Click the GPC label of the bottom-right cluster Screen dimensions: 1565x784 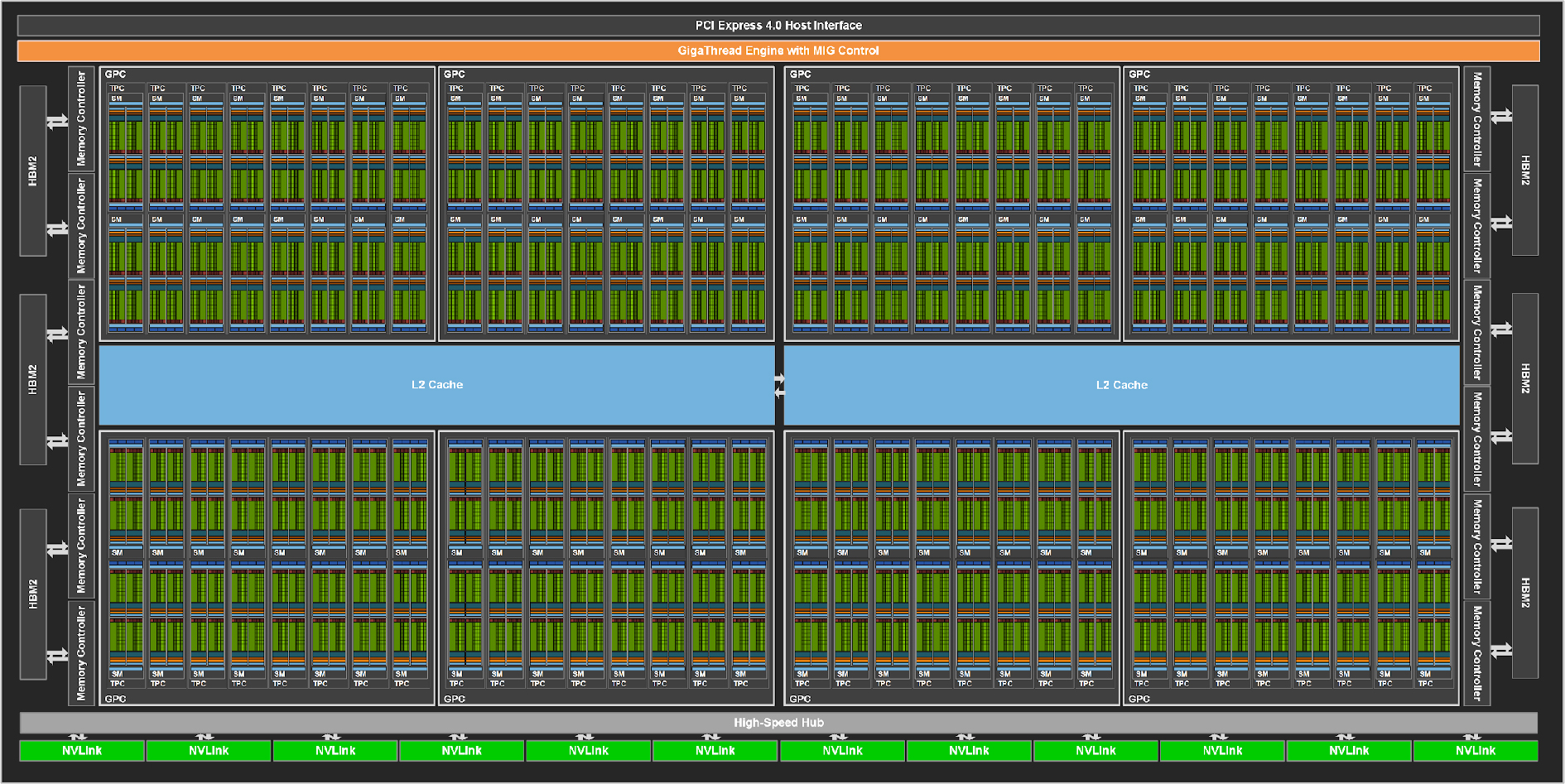pos(1139,699)
